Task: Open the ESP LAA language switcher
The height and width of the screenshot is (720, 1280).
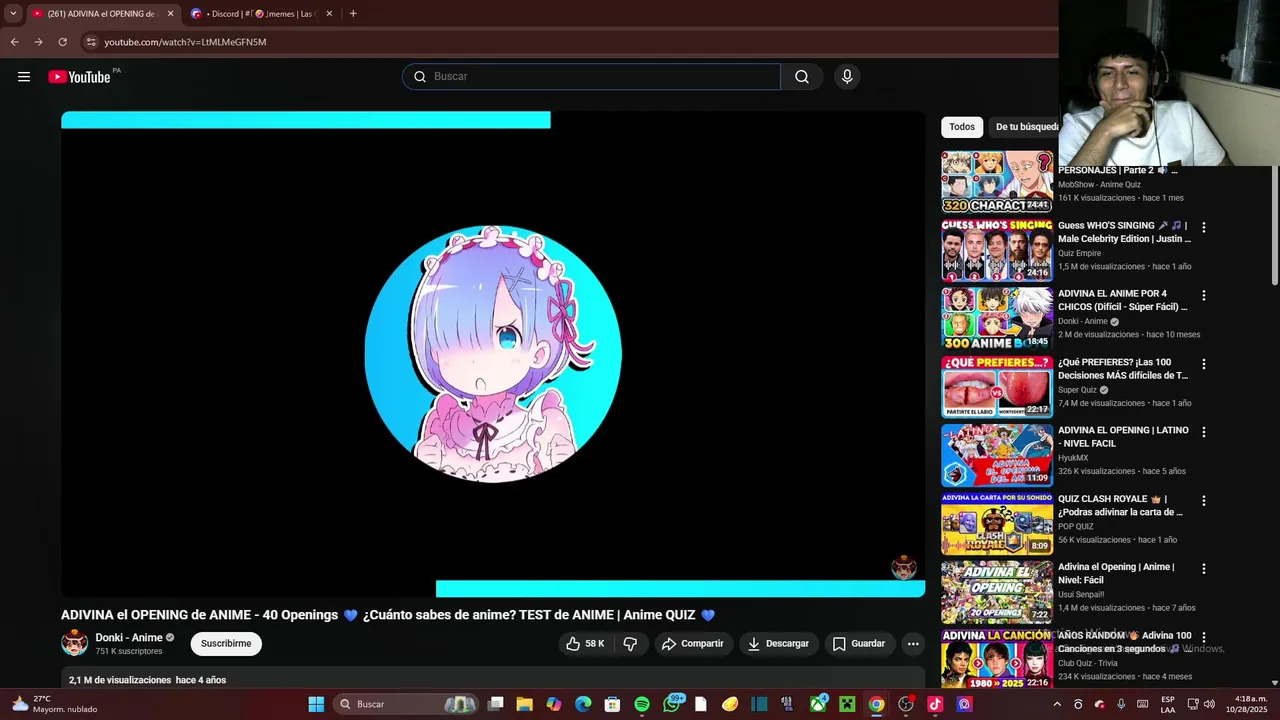Action: point(1168,704)
